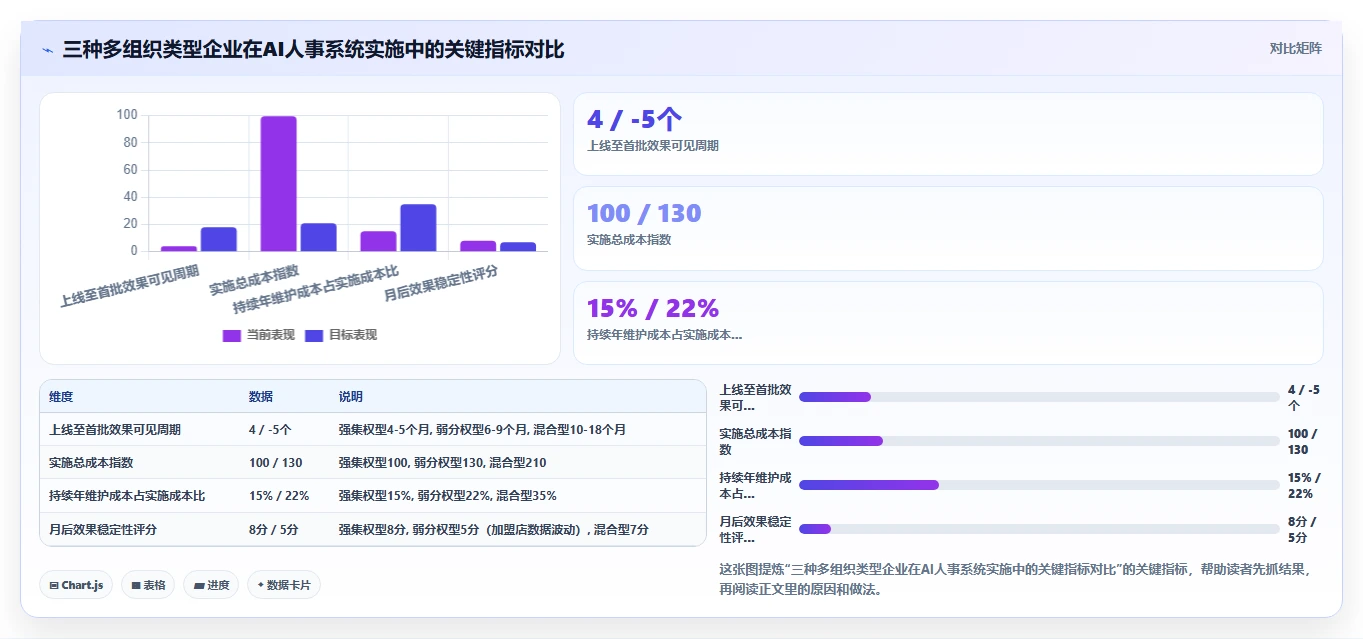Click the 100 tick label on the chart's y-axis

tap(127, 115)
